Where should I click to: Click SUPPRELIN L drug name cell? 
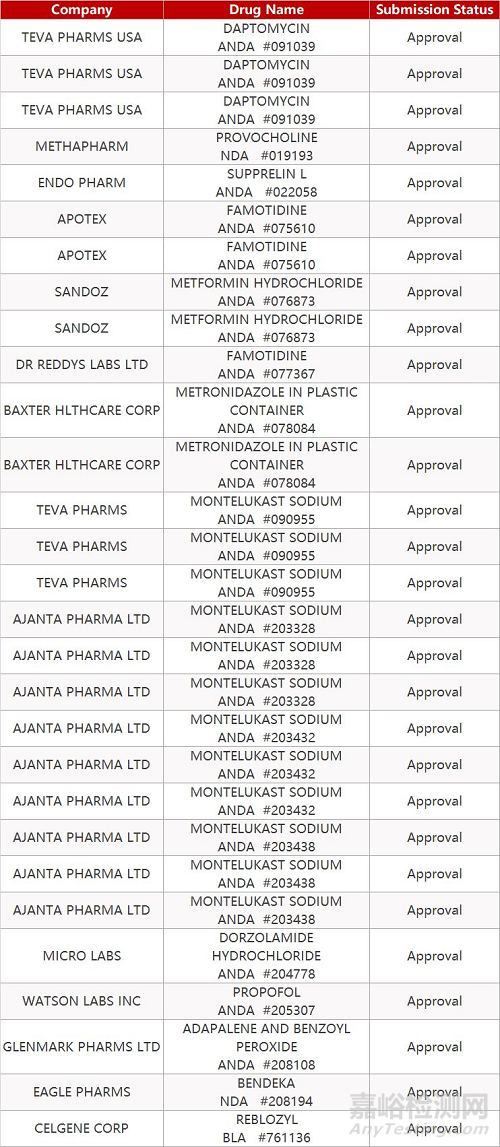pyautogui.click(x=266, y=183)
